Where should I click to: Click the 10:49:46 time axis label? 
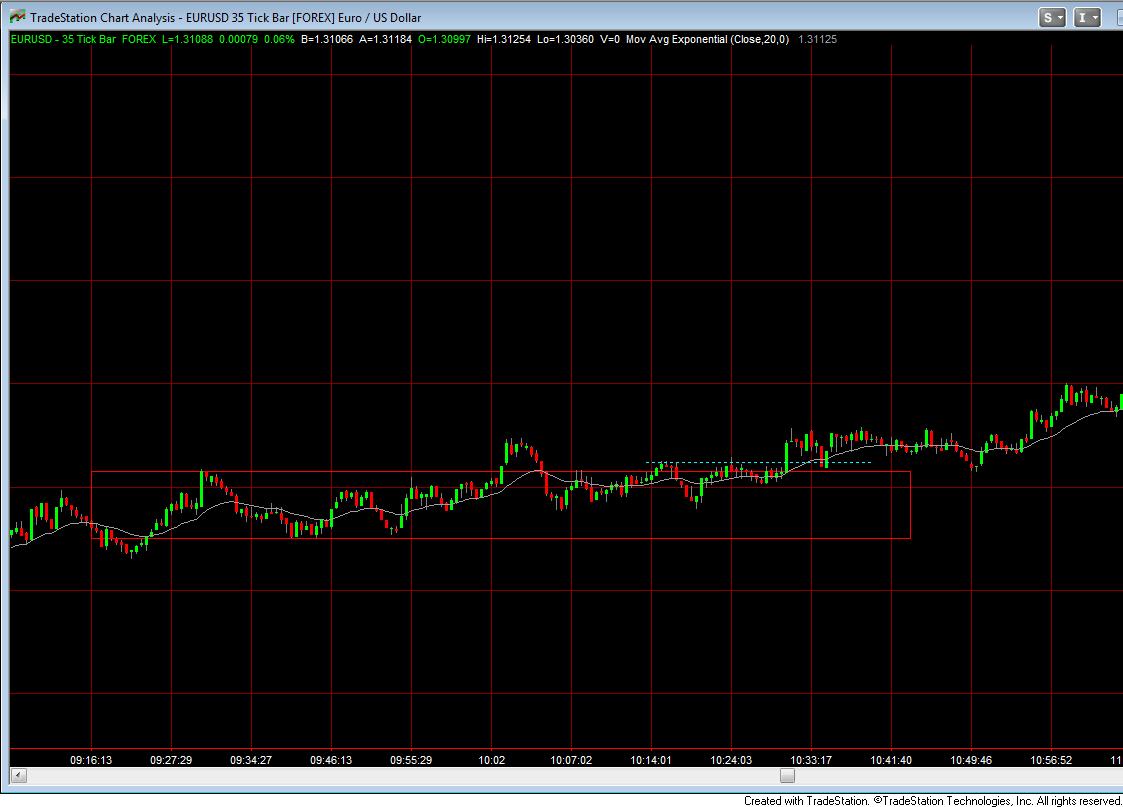(x=971, y=760)
